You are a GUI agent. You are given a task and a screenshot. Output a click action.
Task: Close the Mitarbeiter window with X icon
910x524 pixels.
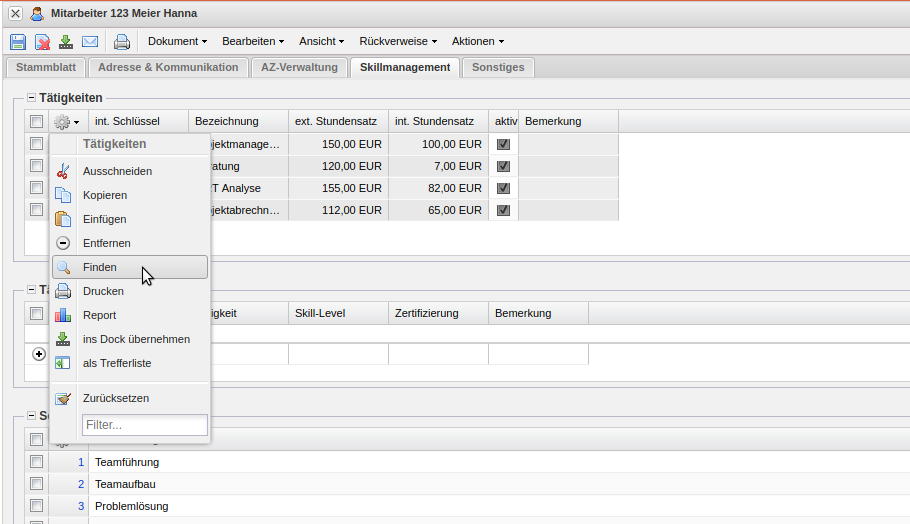(15, 13)
